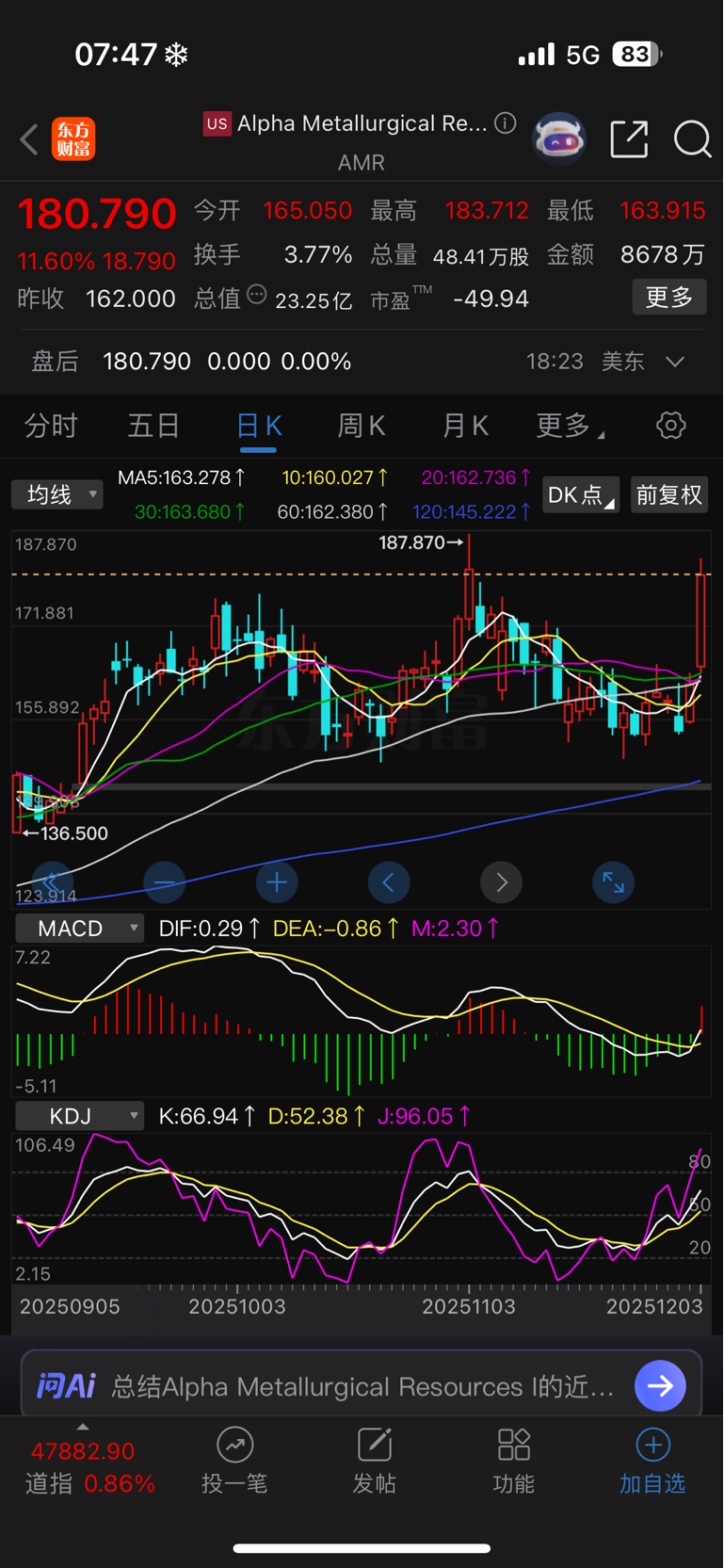Tap the 更多 button in quote details
Screen dimensions: 724x1568
click(669, 298)
